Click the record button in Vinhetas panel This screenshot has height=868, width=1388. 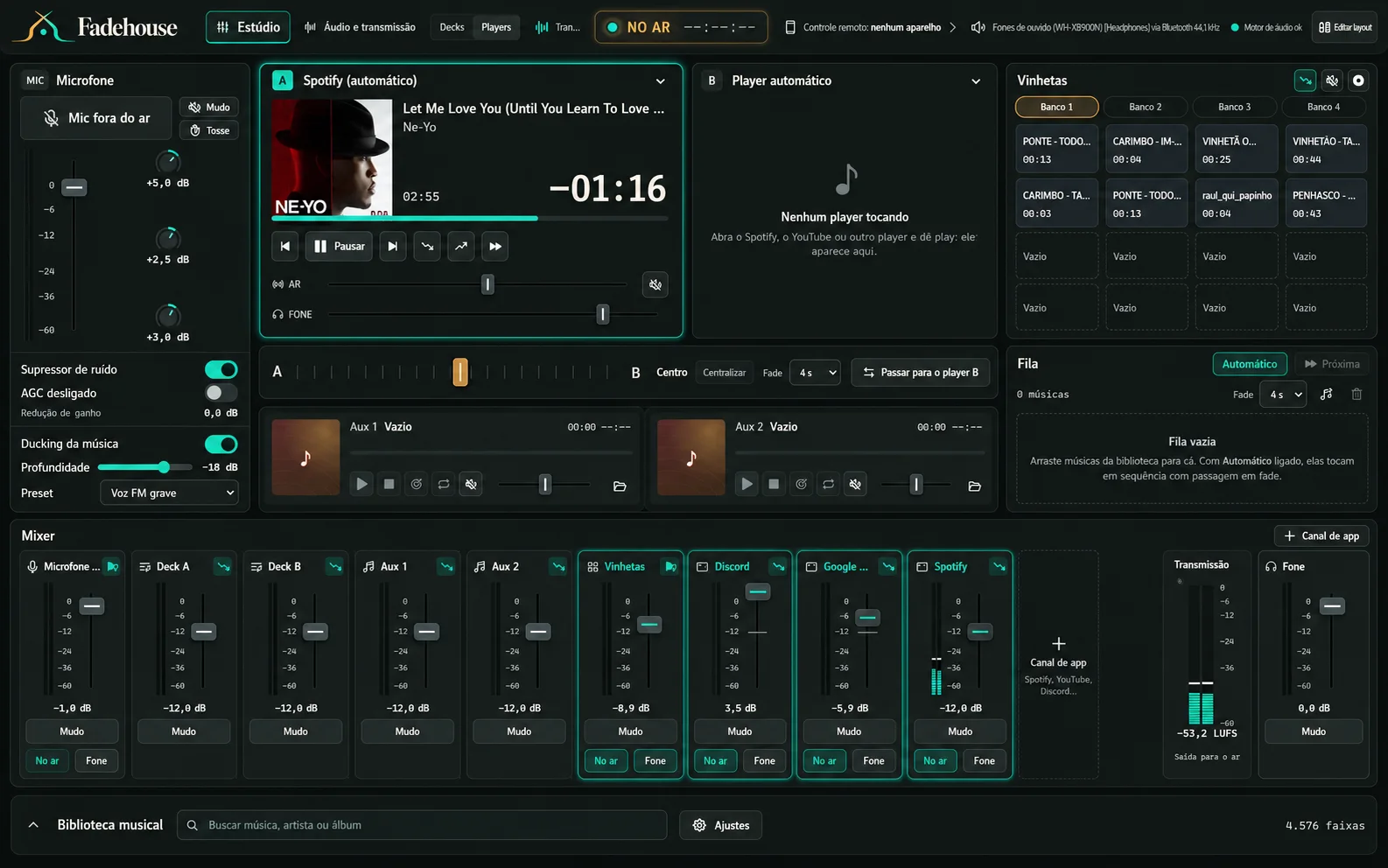coord(1358,80)
